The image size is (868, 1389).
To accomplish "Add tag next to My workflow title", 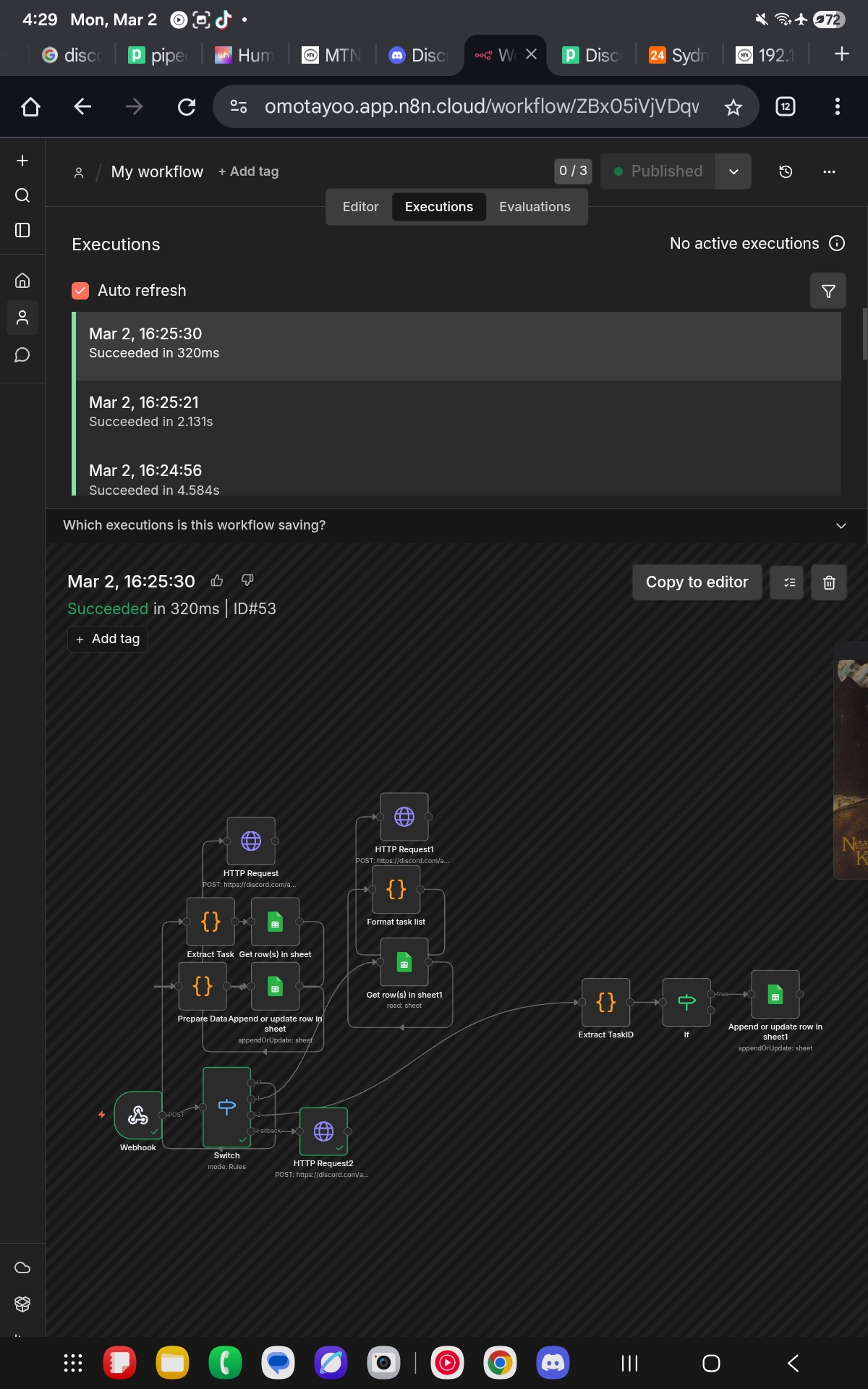I will 248,171.
